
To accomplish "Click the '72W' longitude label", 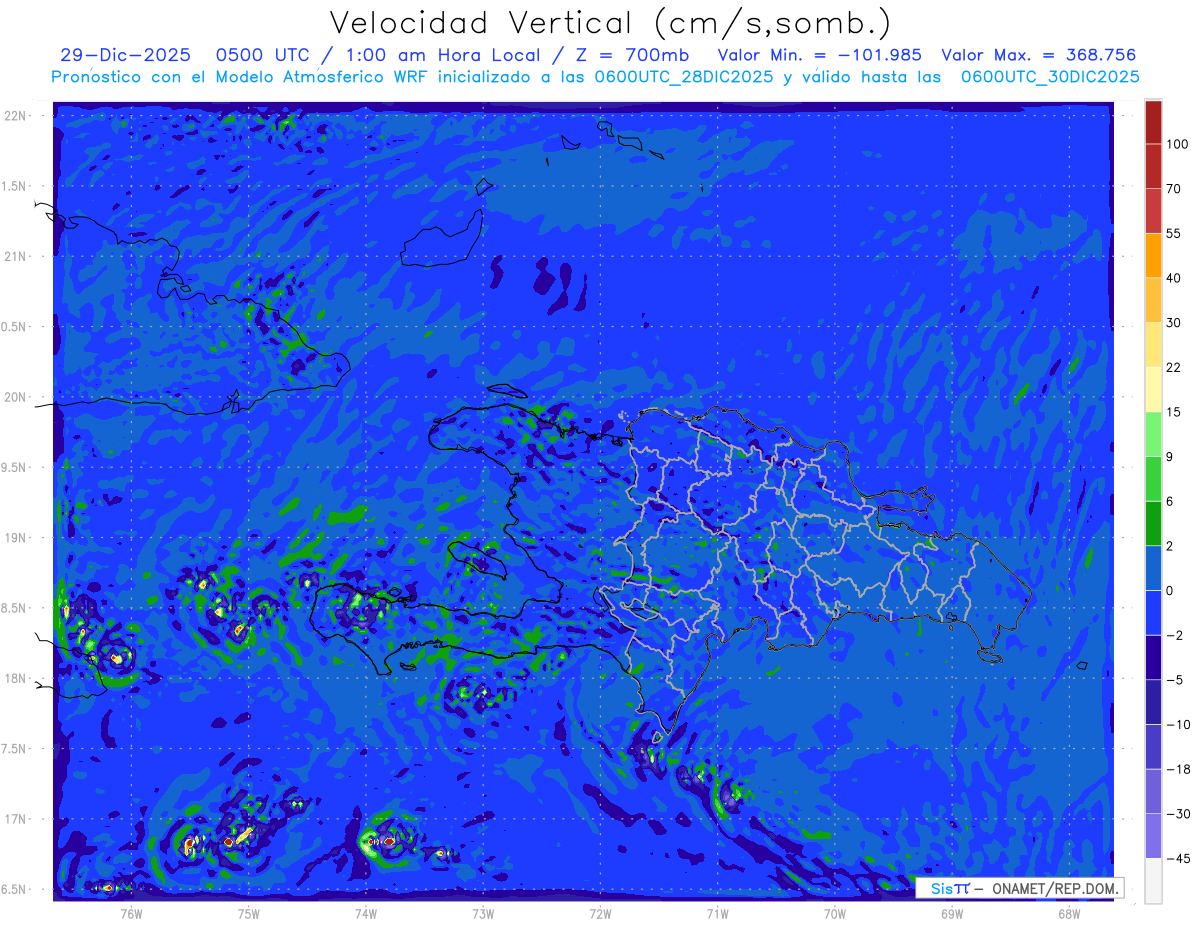I will [600, 913].
